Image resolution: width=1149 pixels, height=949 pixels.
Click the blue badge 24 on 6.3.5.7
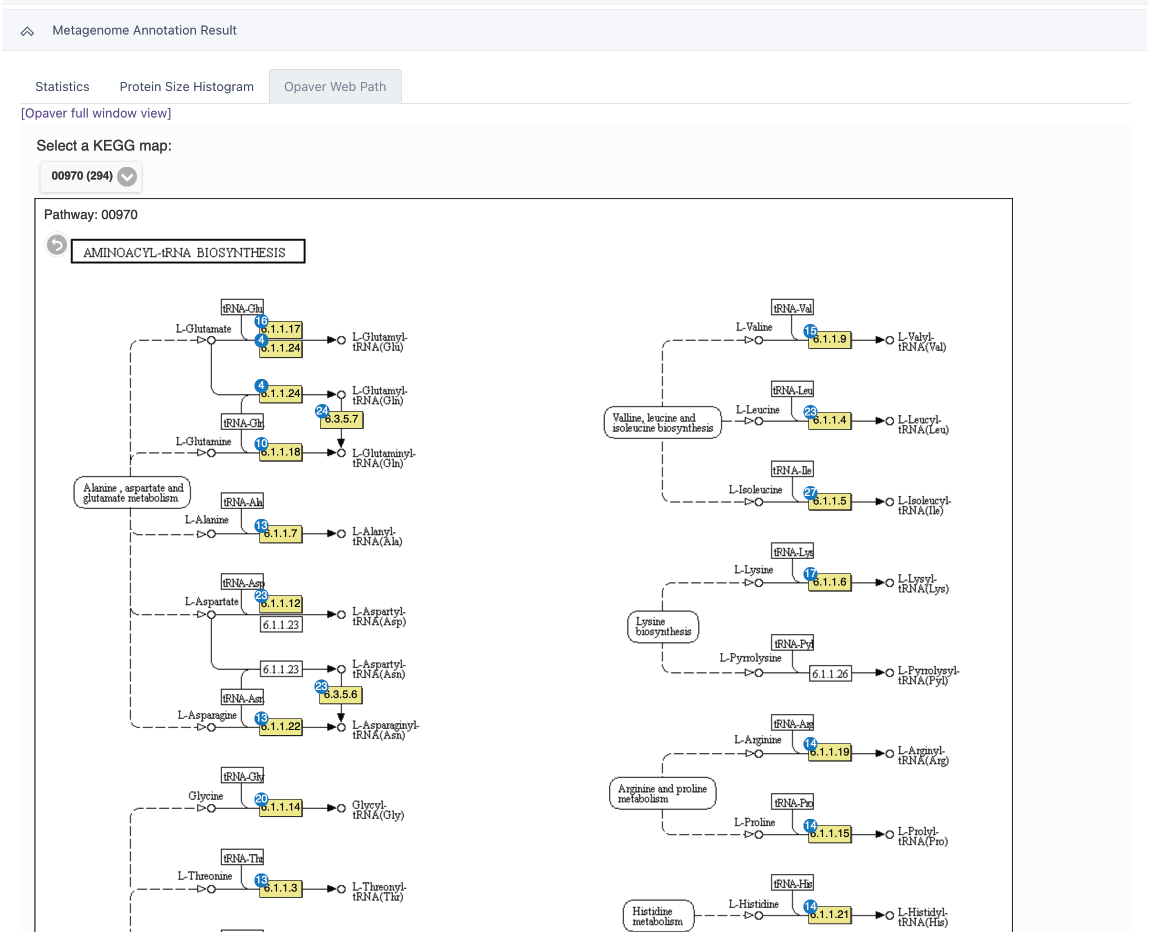(x=322, y=411)
